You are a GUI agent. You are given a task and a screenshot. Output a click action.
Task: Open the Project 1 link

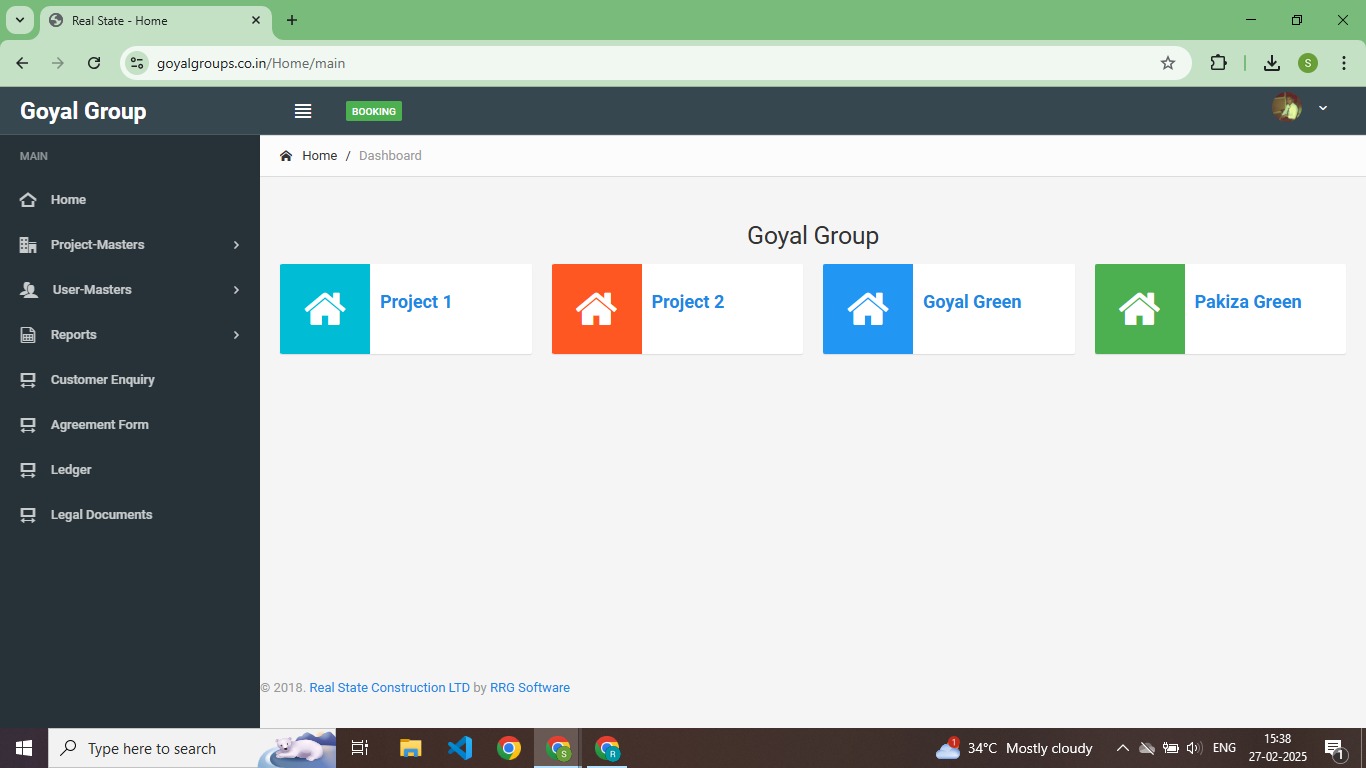click(416, 302)
